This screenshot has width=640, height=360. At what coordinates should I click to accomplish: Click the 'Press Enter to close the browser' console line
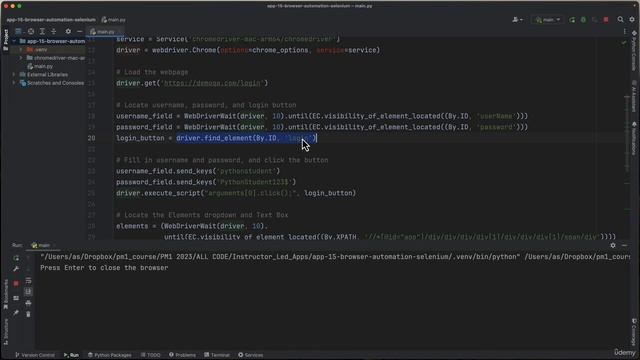(104, 268)
